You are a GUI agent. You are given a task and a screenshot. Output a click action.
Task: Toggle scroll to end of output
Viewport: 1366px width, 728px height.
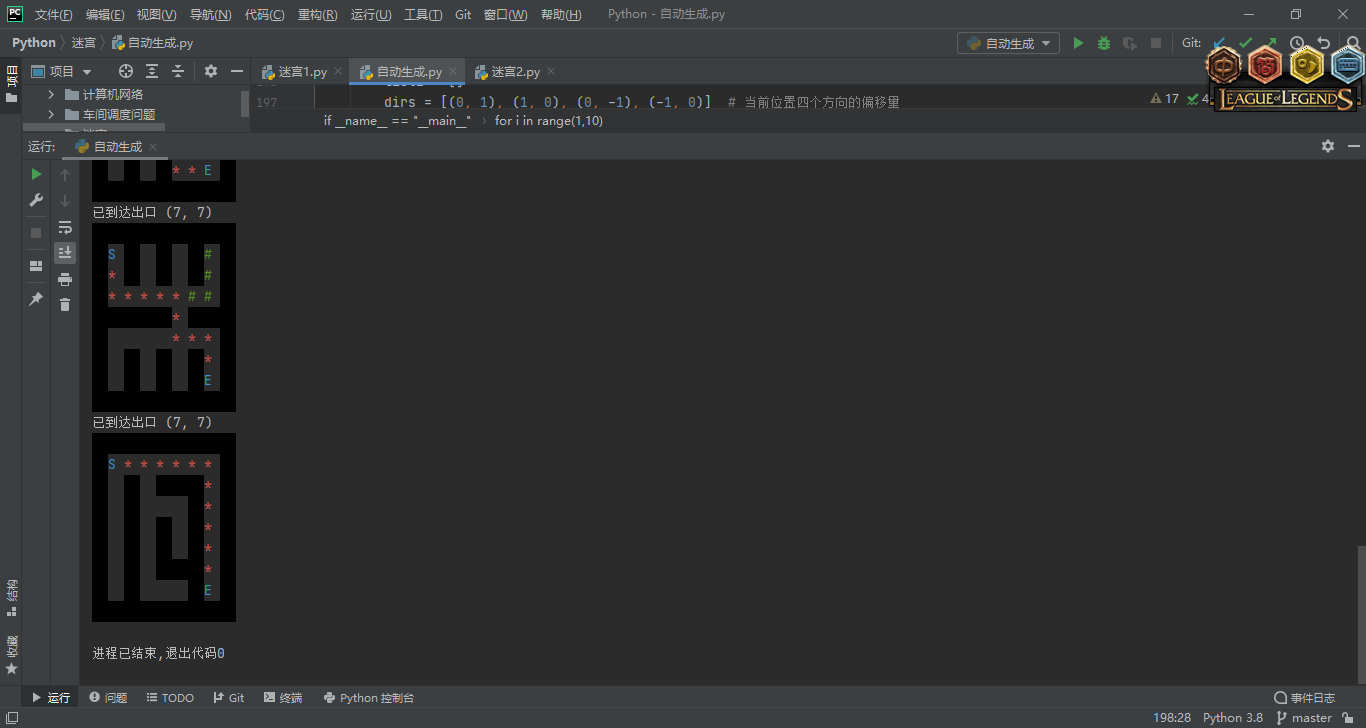[65, 253]
